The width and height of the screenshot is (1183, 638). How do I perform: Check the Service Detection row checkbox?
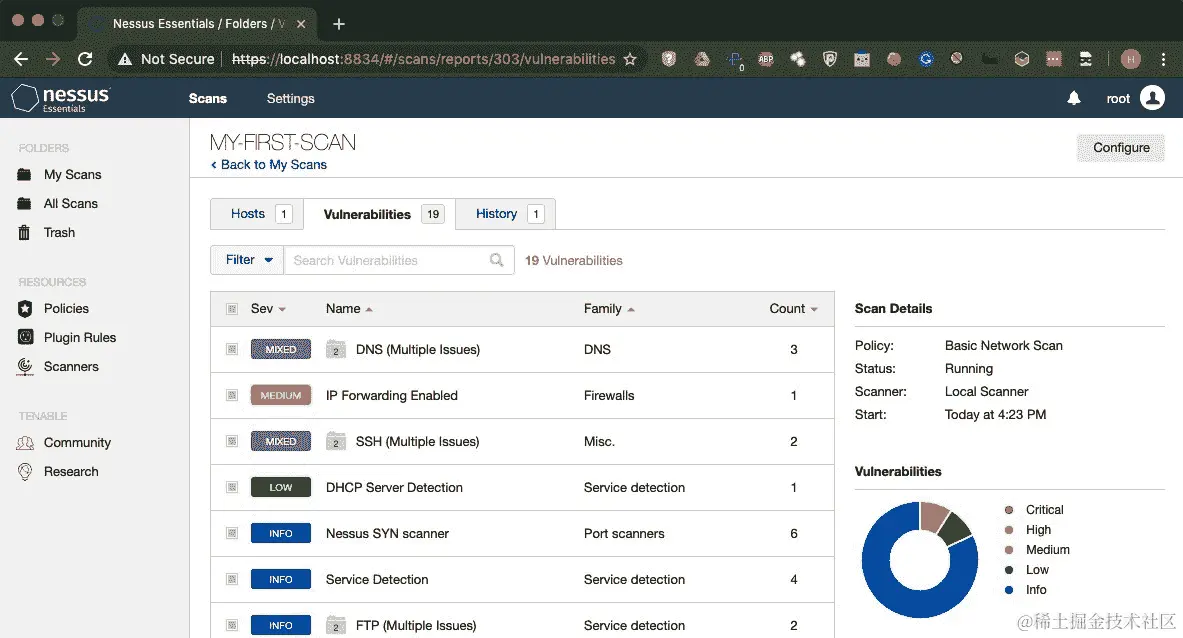232,579
